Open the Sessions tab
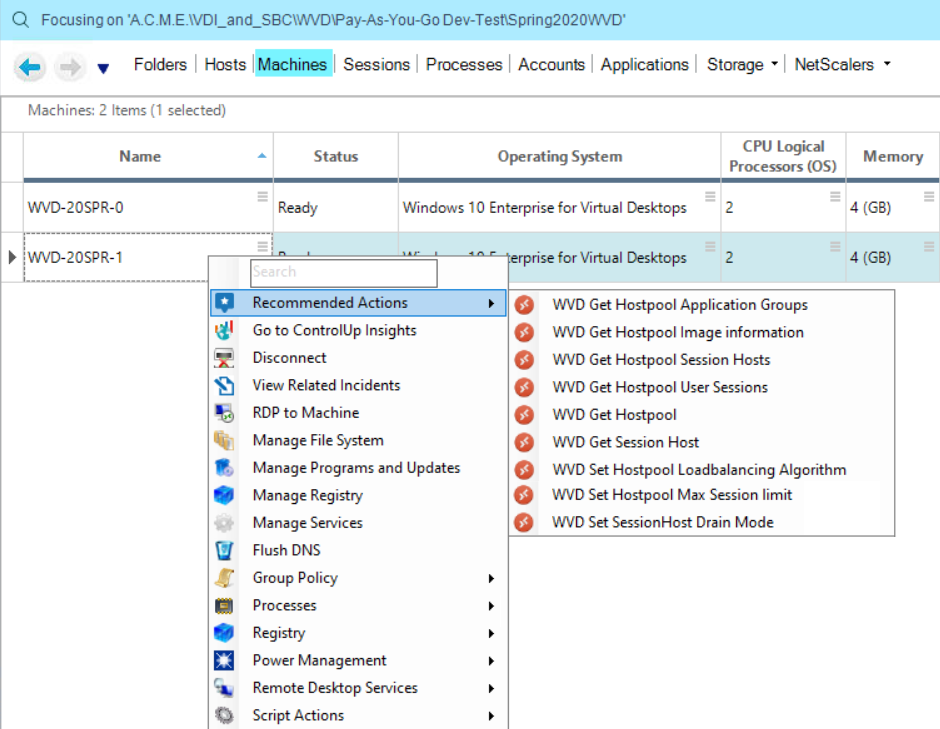Screen dimensions: 940x729 376,64
